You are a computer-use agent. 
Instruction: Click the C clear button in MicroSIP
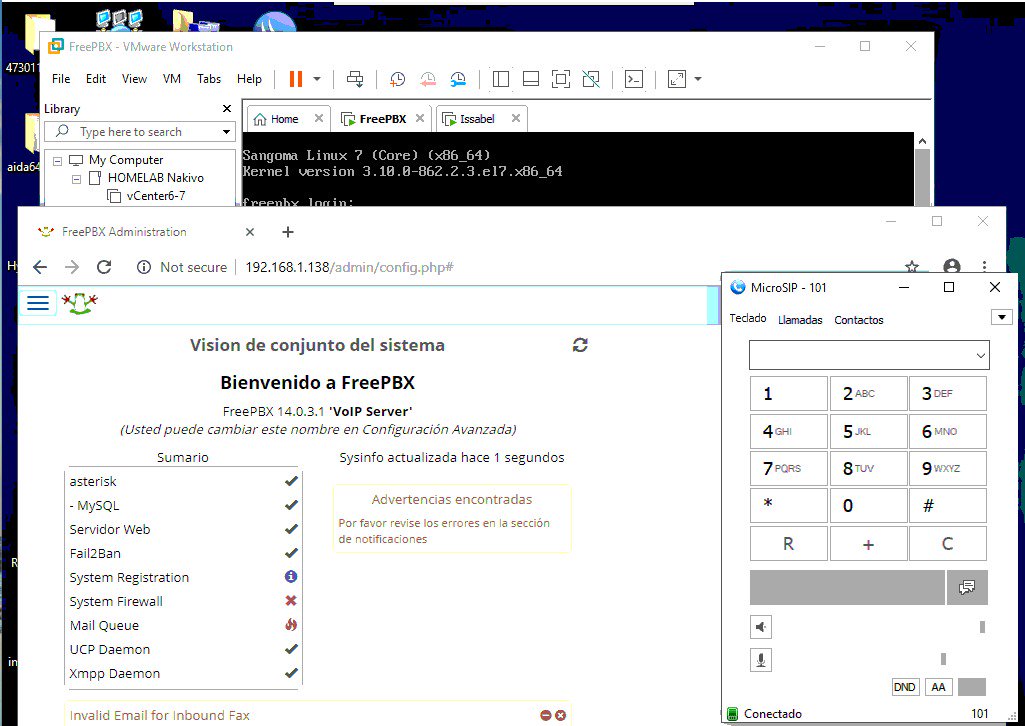point(947,544)
